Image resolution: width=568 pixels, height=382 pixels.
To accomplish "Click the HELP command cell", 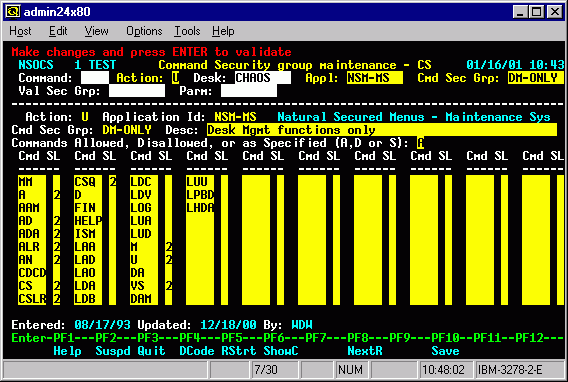I will tap(88, 221).
